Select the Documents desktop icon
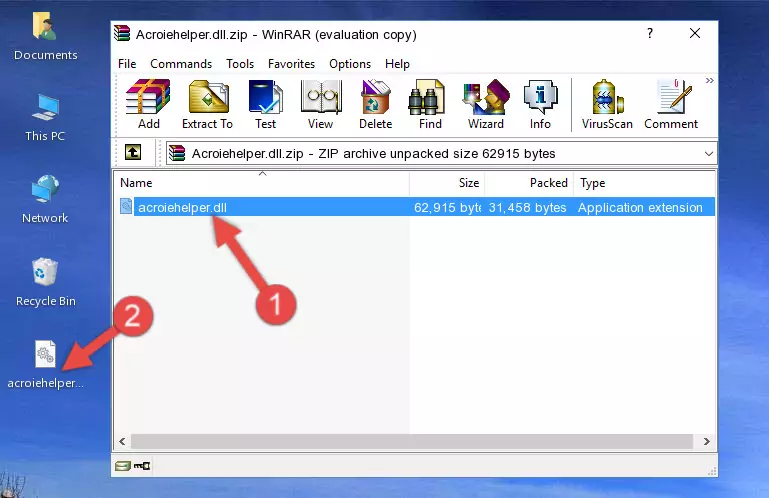769x498 pixels. pos(46,37)
